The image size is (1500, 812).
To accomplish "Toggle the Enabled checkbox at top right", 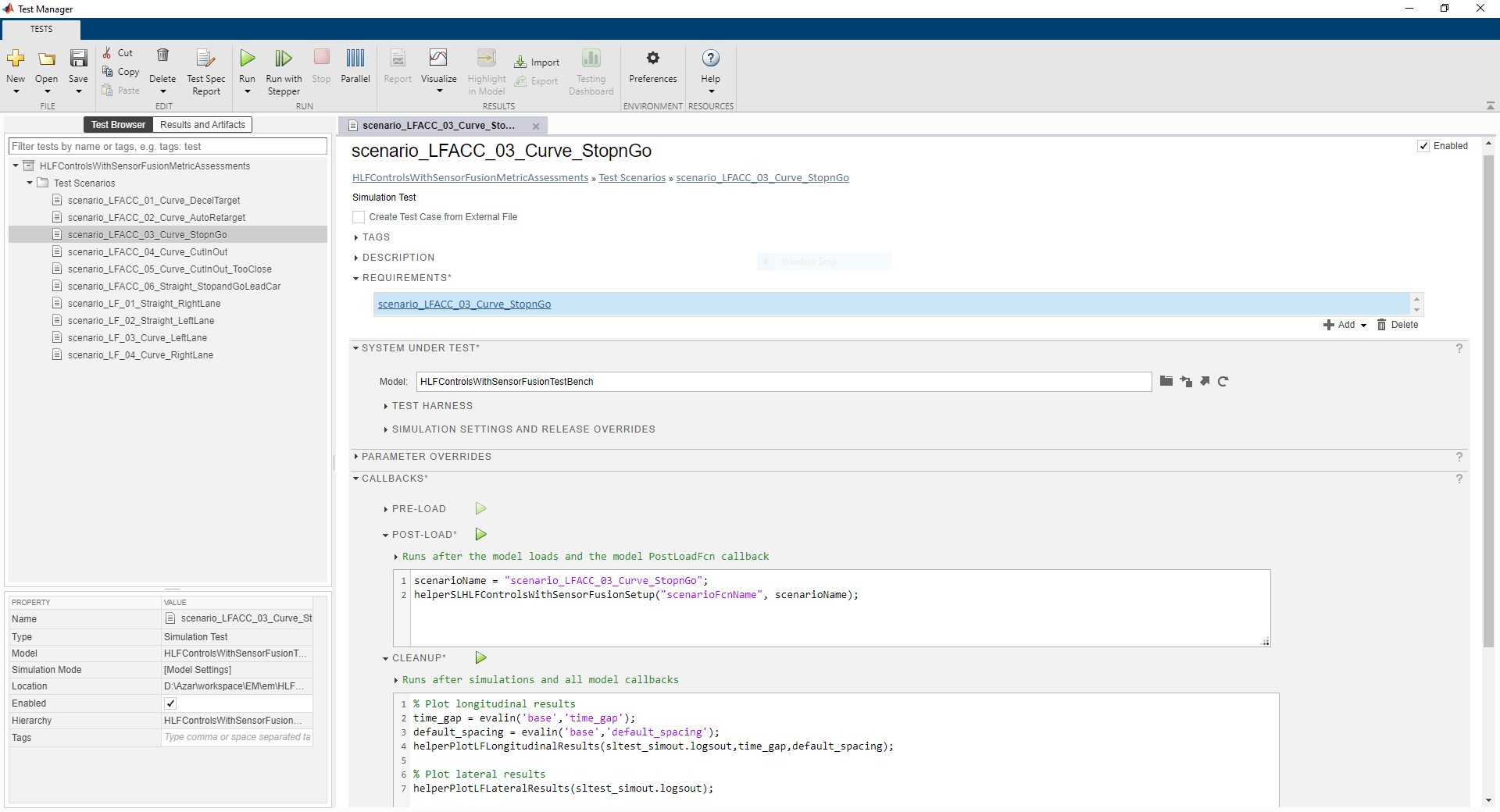I will (x=1423, y=147).
